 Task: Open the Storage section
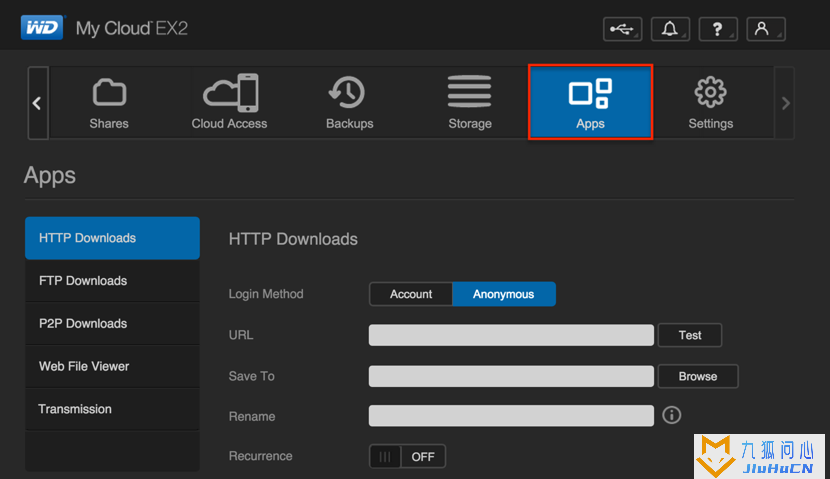tap(470, 103)
